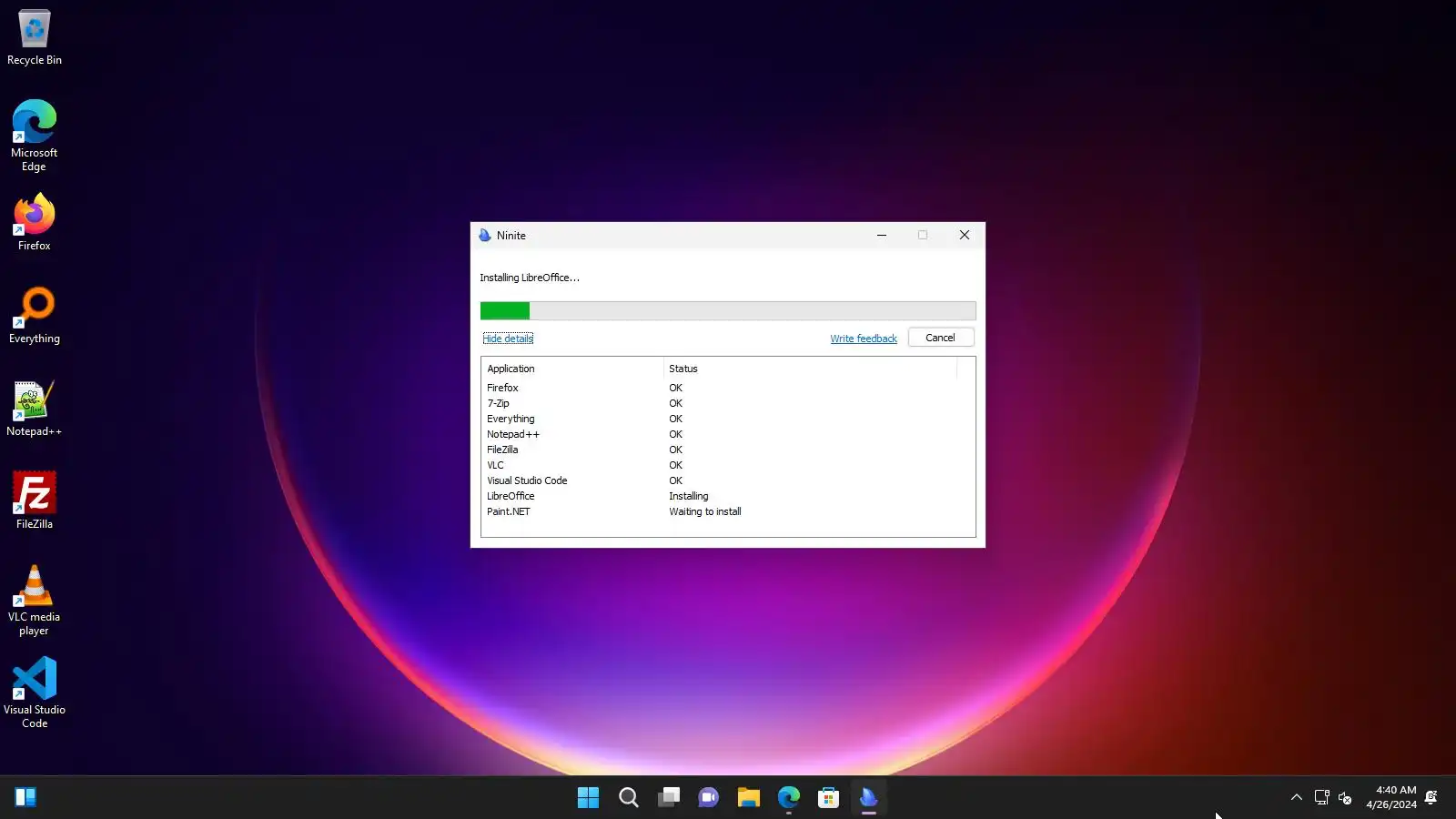Viewport: 1456px width, 819px height.
Task: Select the Paint.NET row in the list
Action: (x=728, y=511)
